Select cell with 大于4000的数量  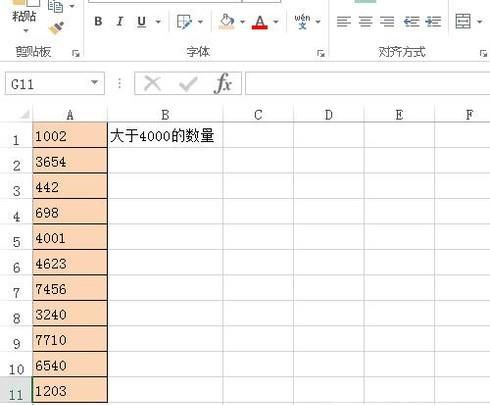click(165, 135)
